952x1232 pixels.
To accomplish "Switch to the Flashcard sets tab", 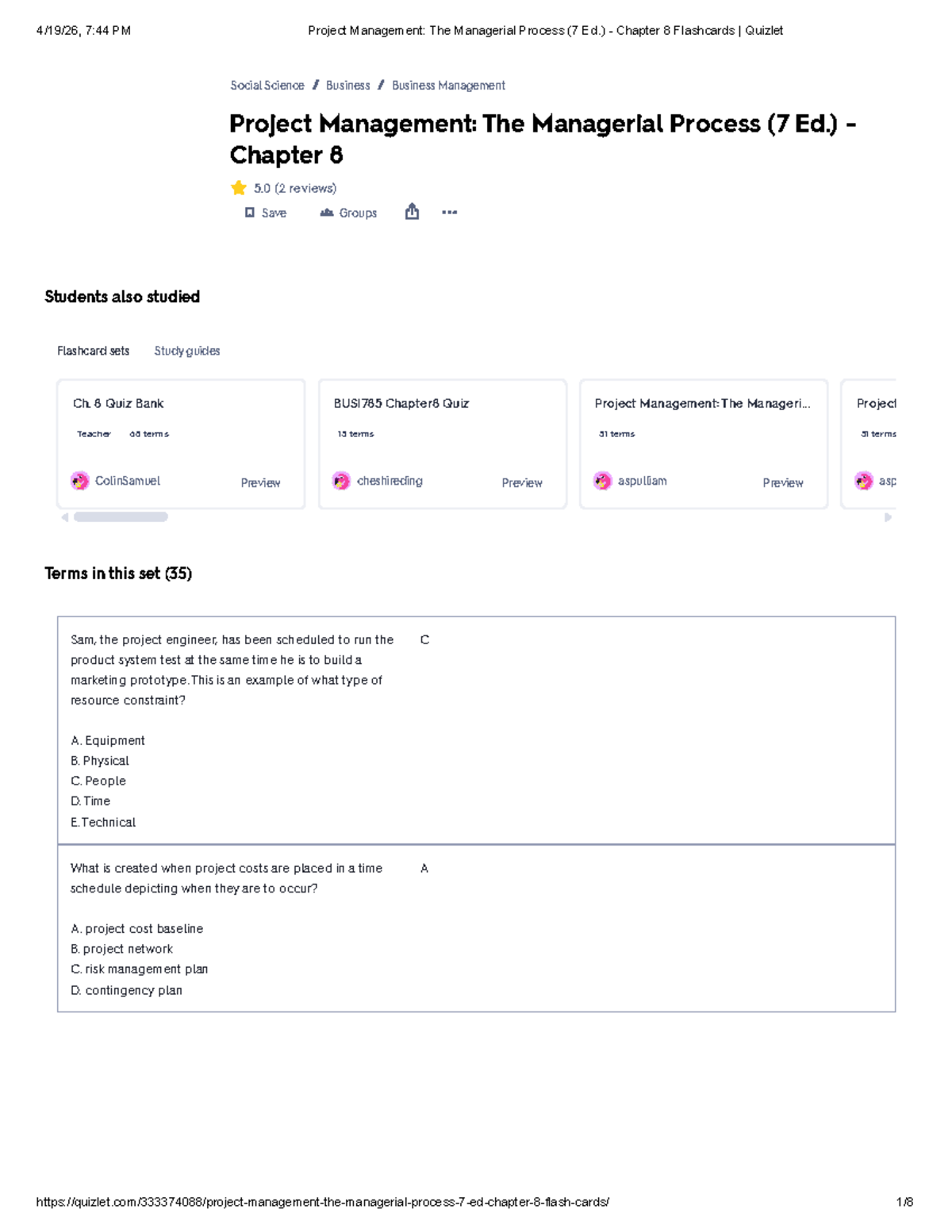I will click(x=93, y=351).
